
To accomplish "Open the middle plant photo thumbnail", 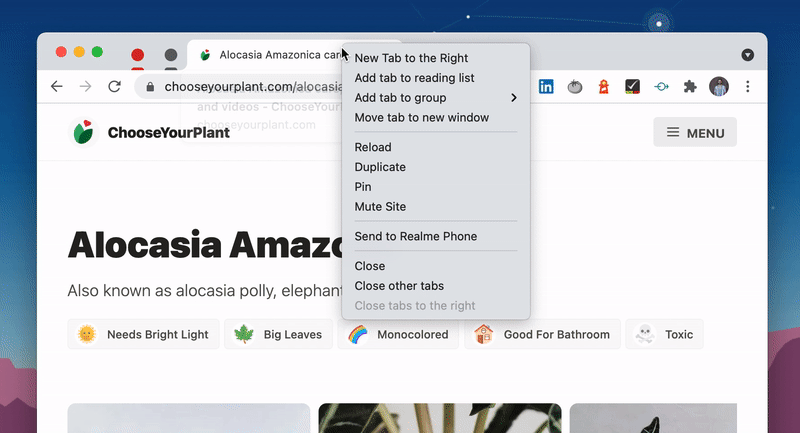I will pyautogui.click(x=440, y=418).
